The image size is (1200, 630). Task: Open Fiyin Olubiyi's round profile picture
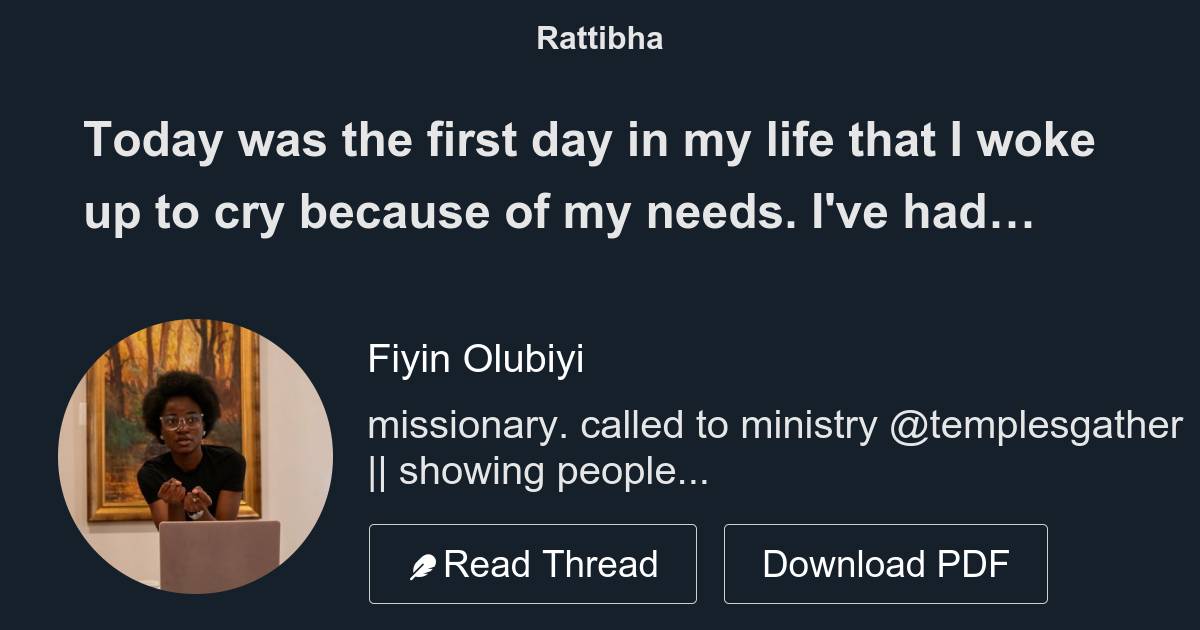click(x=195, y=456)
